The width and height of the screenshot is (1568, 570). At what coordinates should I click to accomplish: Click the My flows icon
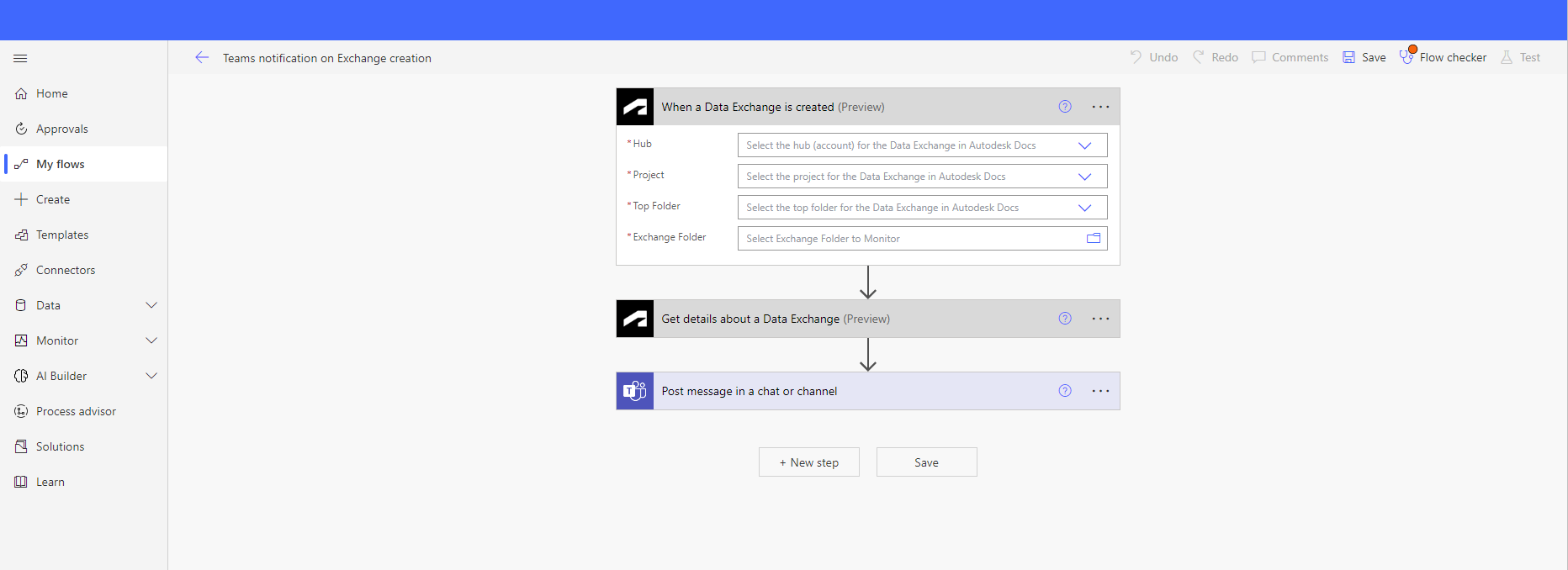click(21, 164)
